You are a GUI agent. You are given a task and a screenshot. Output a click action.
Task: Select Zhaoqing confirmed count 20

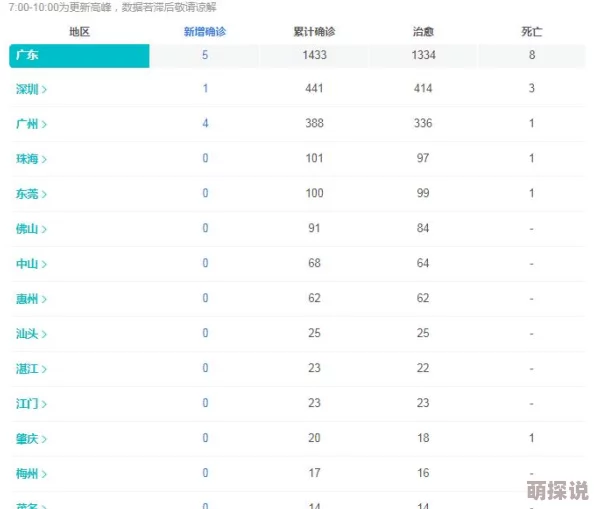tap(314, 438)
